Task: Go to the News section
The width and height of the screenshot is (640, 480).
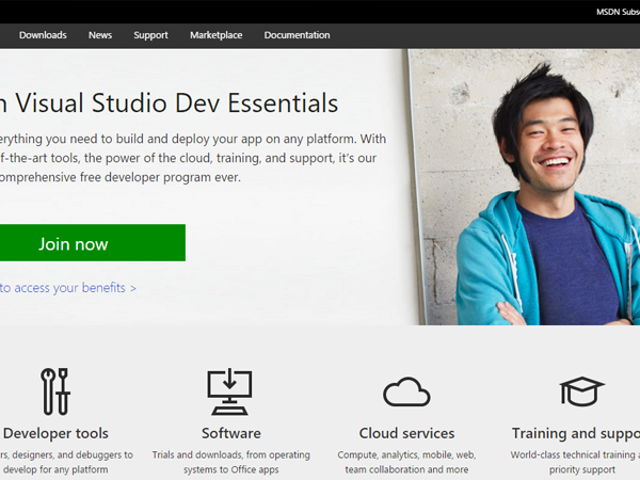Action: 100,35
